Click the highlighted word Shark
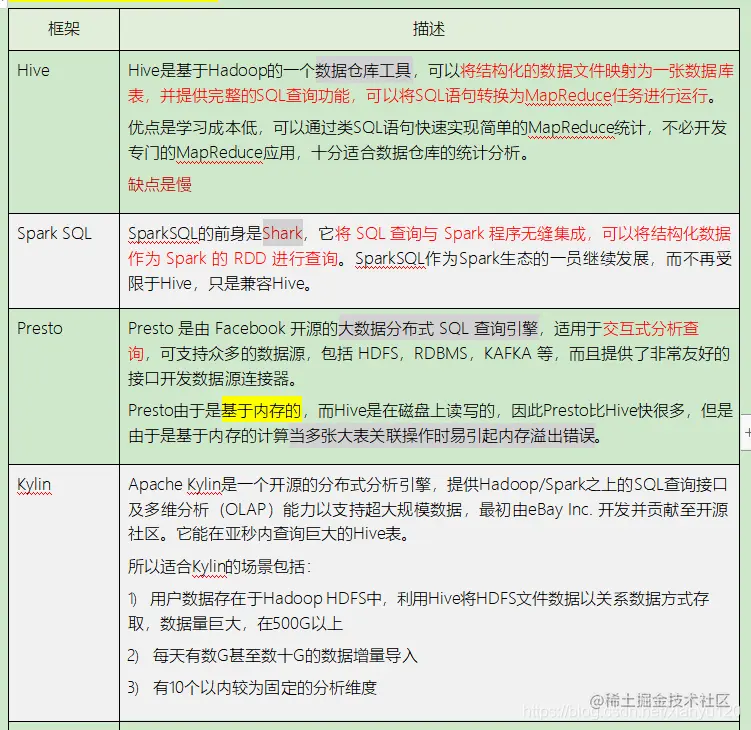 click(x=283, y=233)
